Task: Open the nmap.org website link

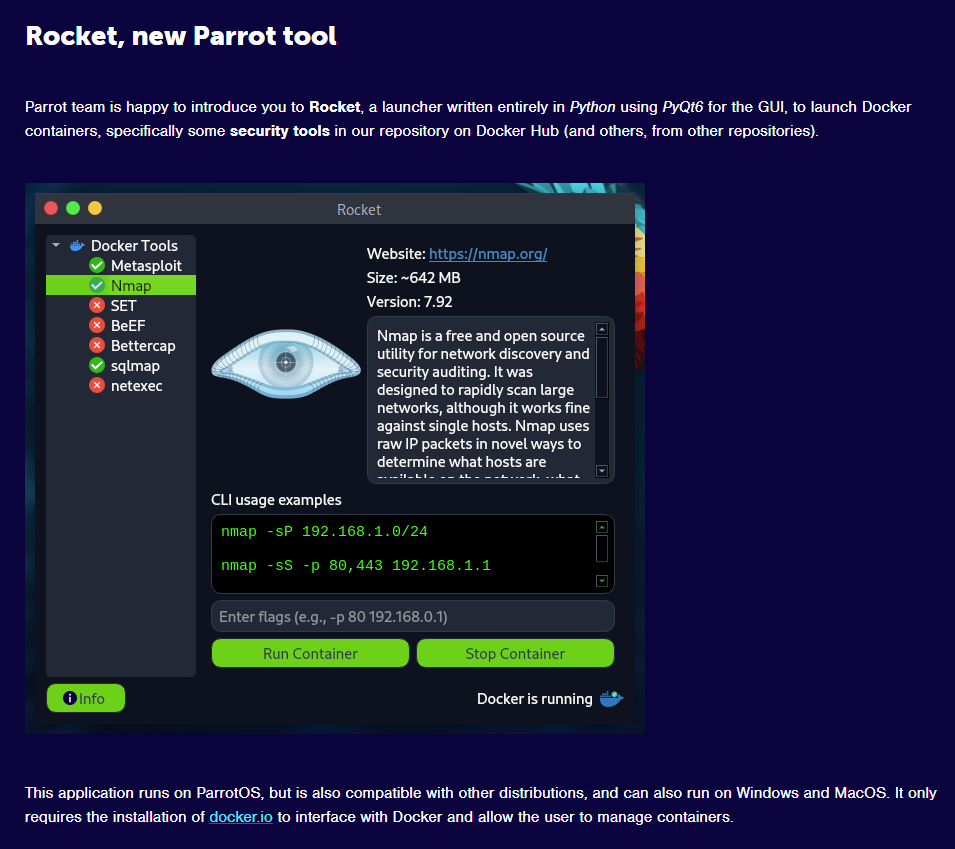Action: coord(488,254)
